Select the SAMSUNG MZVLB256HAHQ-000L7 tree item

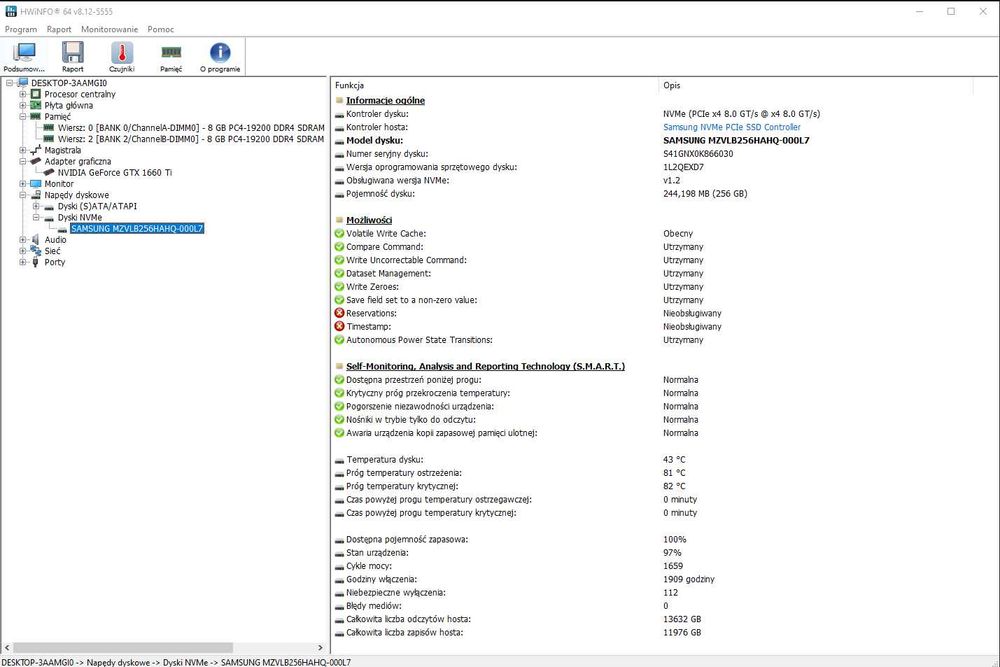tap(137, 228)
